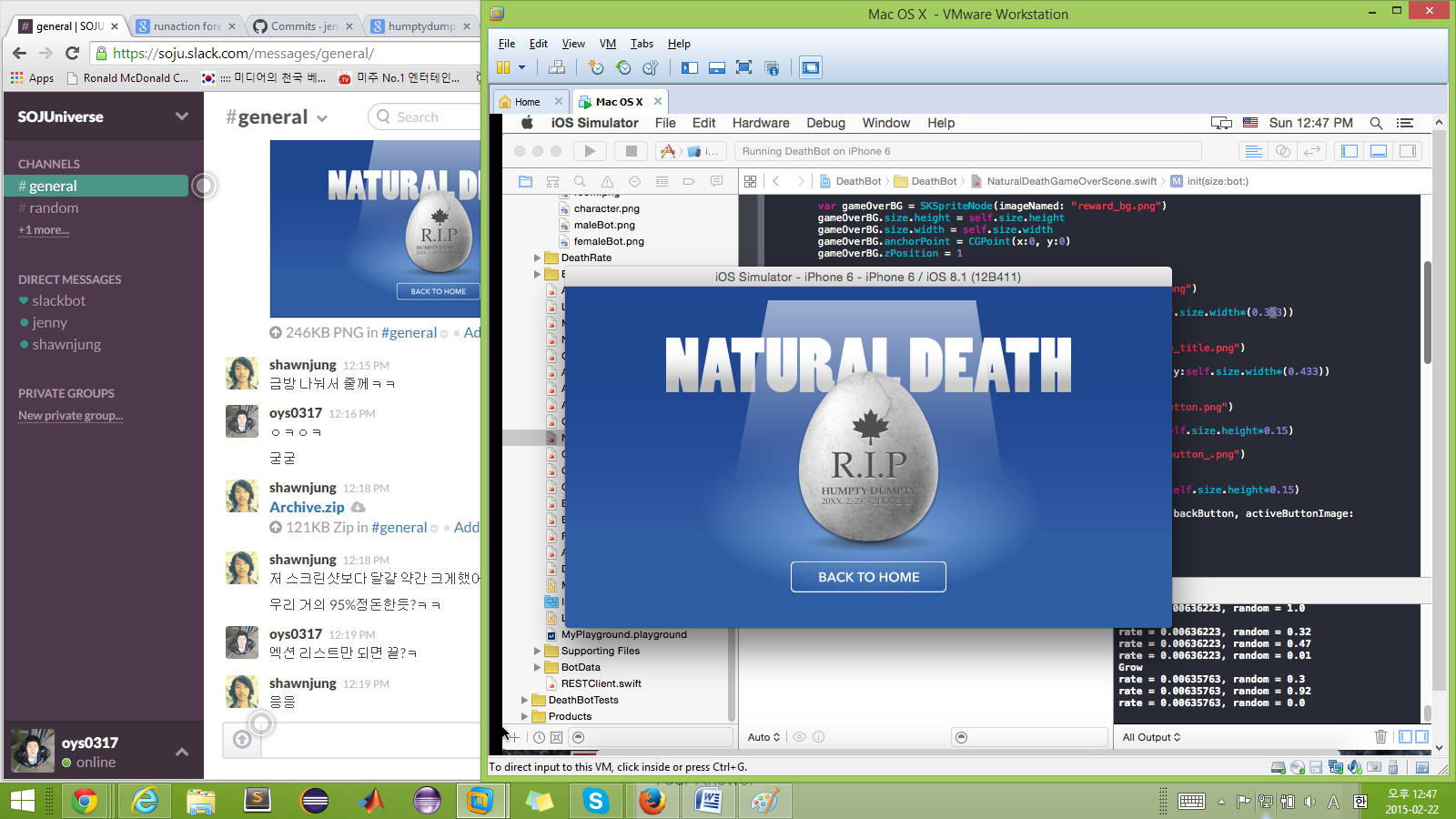The height and width of the screenshot is (819, 1456).
Task: Toggle the console pane in debug area
Action: click(x=1421, y=737)
